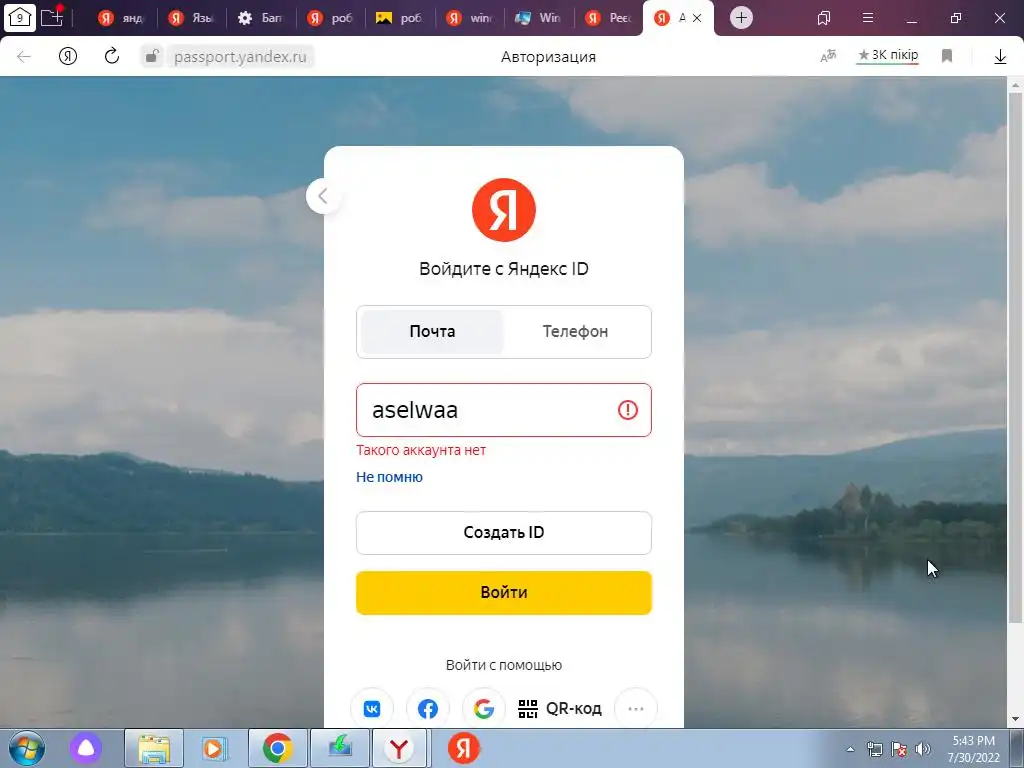The width and height of the screenshot is (1024, 768).
Task: Open the media player taskbar icon
Action: 214,748
